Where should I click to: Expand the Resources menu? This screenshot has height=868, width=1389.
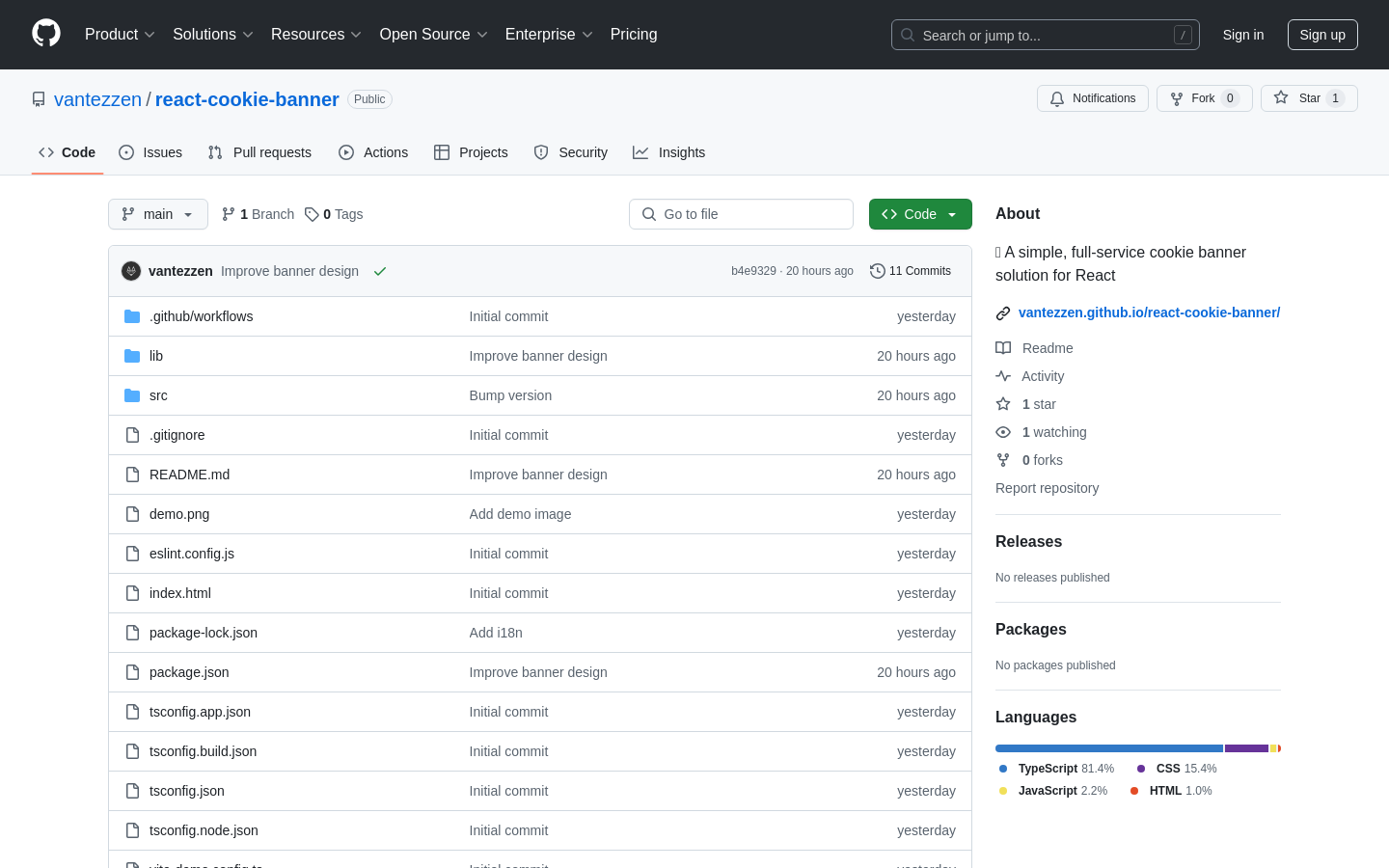pos(316,35)
